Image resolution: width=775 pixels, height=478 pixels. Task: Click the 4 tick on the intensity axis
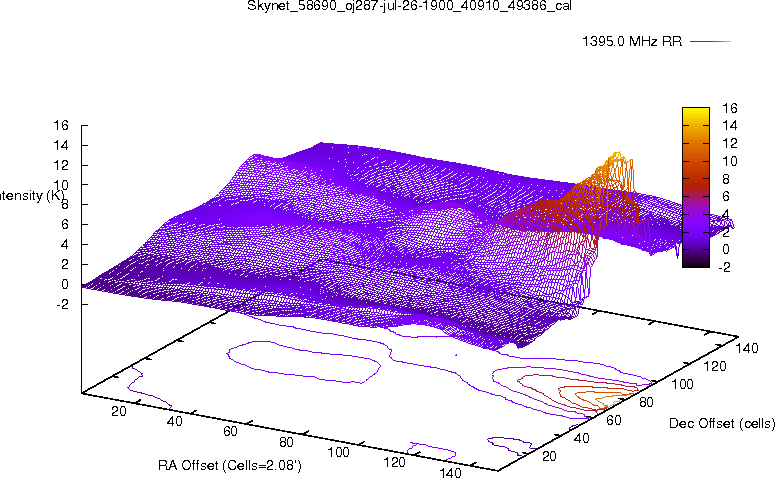coord(65,245)
